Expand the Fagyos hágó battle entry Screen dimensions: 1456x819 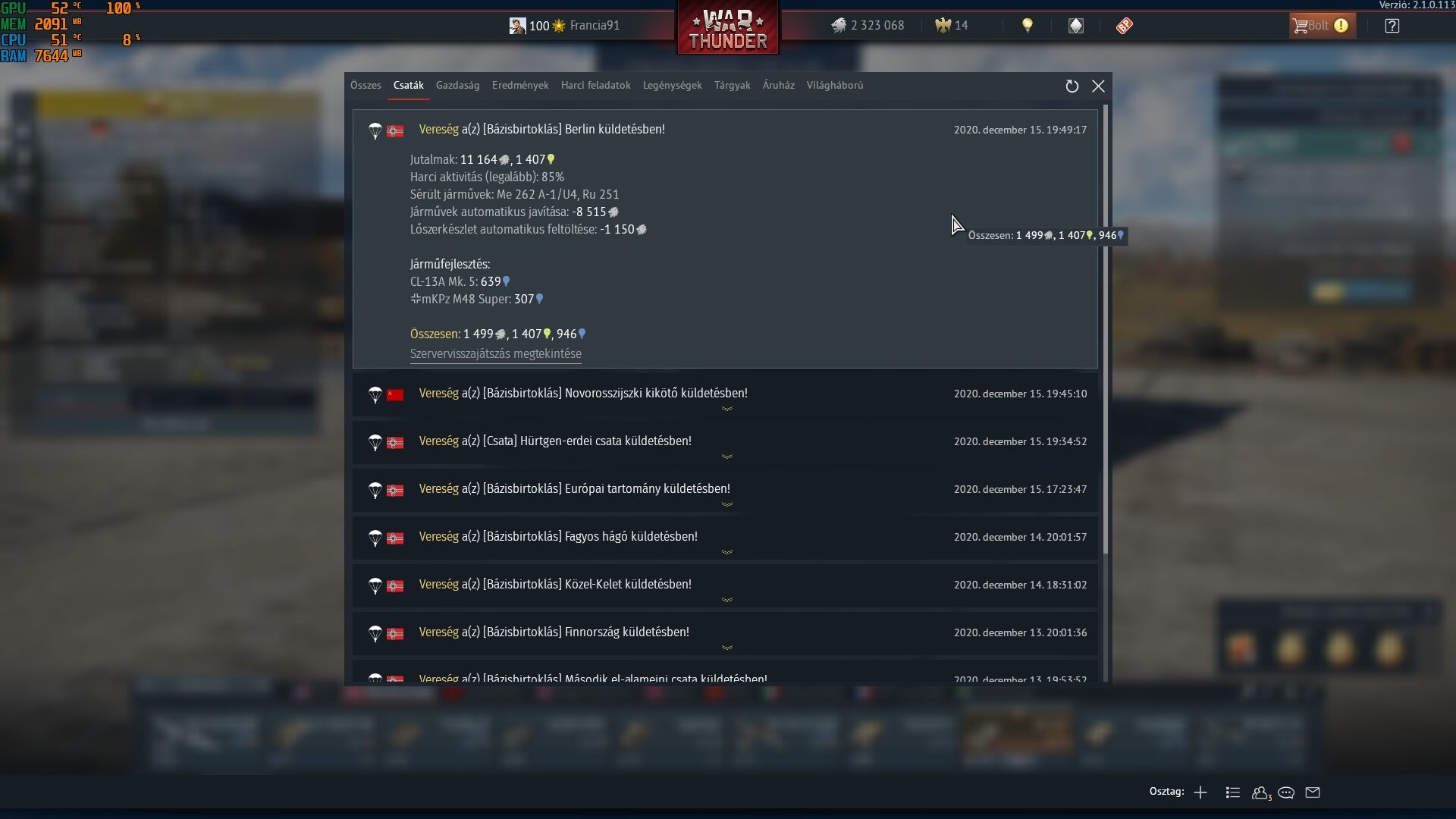(x=725, y=538)
